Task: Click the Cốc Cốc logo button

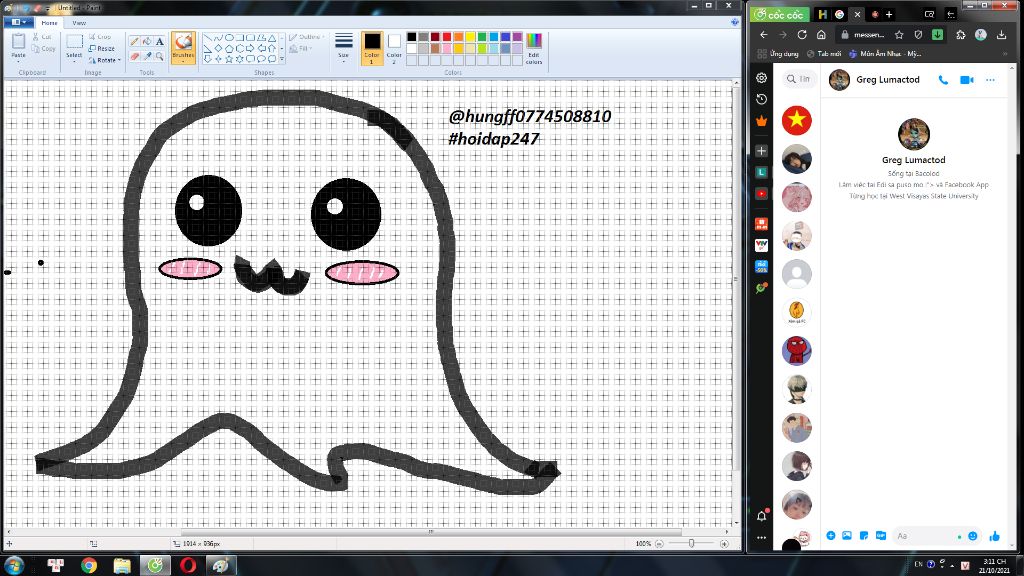Action: pyautogui.click(x=779, y=14)
